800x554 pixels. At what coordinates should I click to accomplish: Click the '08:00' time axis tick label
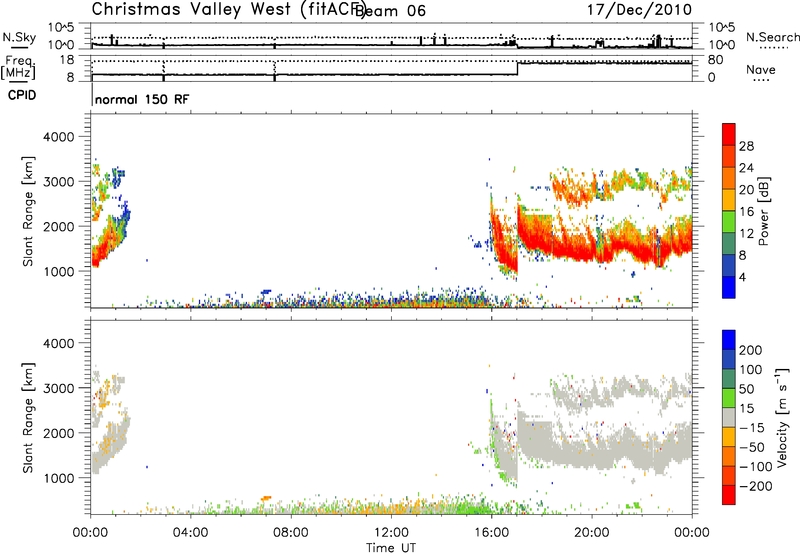(x=291, y=533)
